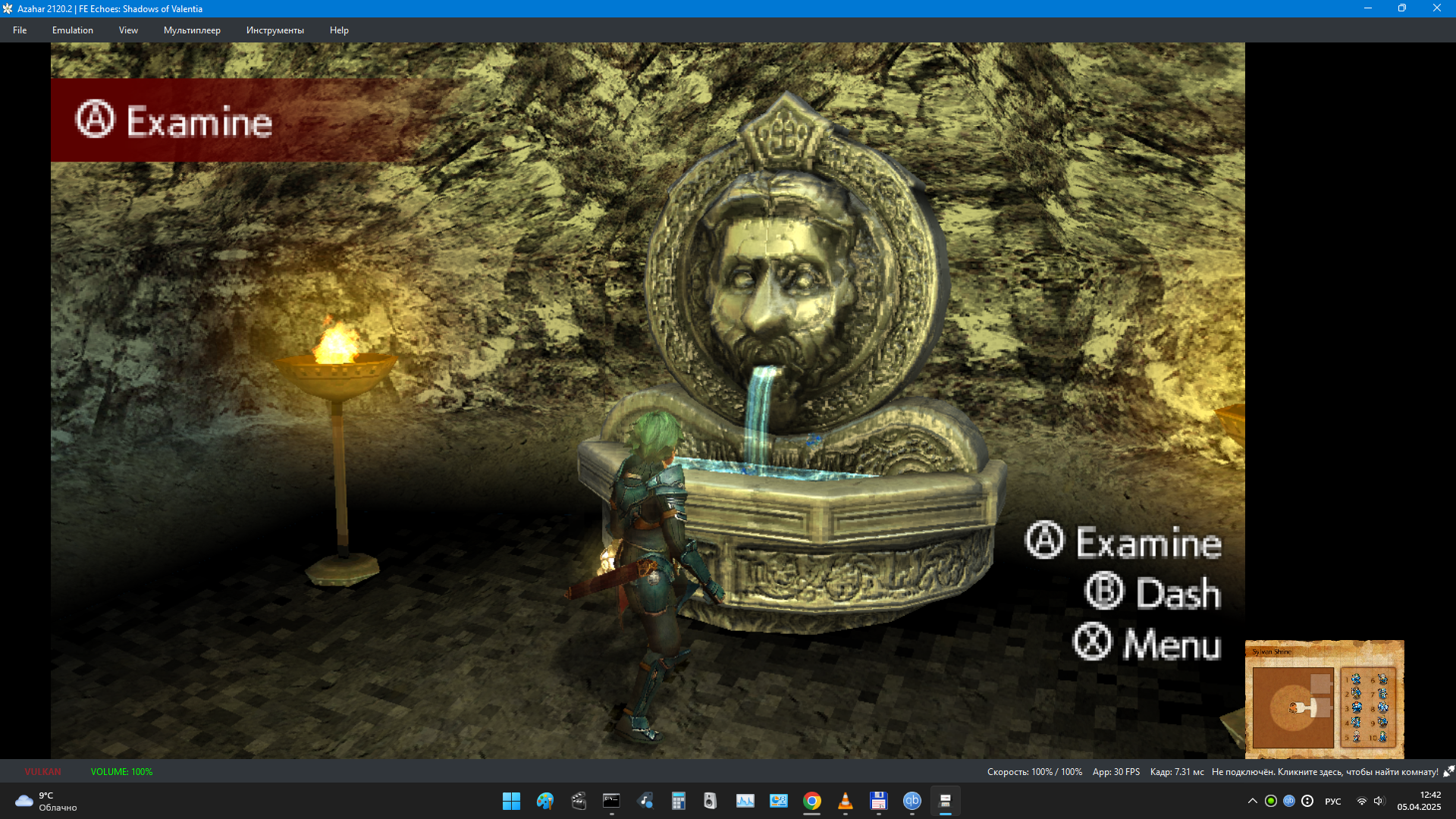Open the Мультиплеер menu
The image size is (1456, 819).
click(192, 30)
